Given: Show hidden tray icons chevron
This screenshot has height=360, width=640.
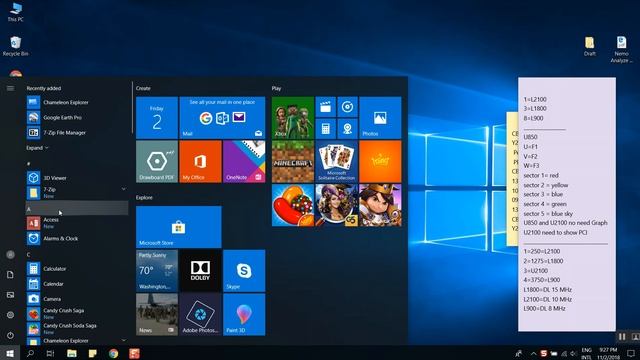Looking at the screenshot, I should [x=533, y=353].
